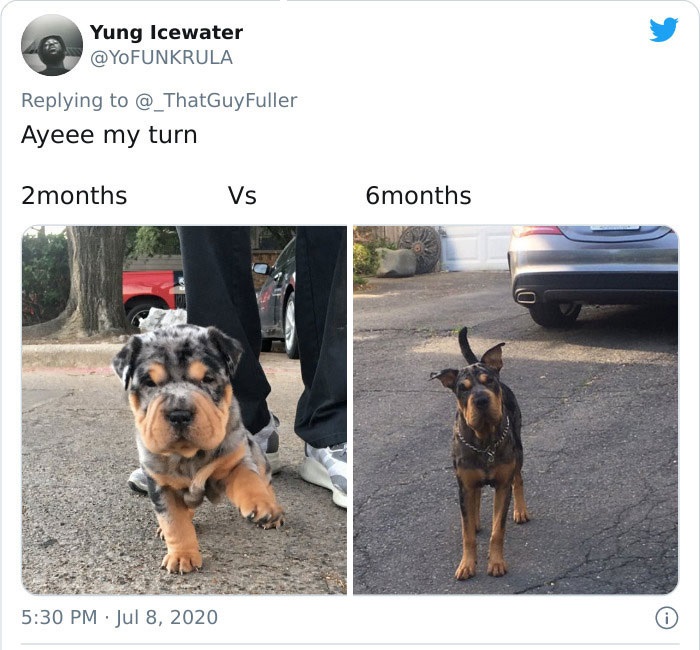Click the silver car in right photo
The height and width of the screenshot is (650, 700).
593,273
